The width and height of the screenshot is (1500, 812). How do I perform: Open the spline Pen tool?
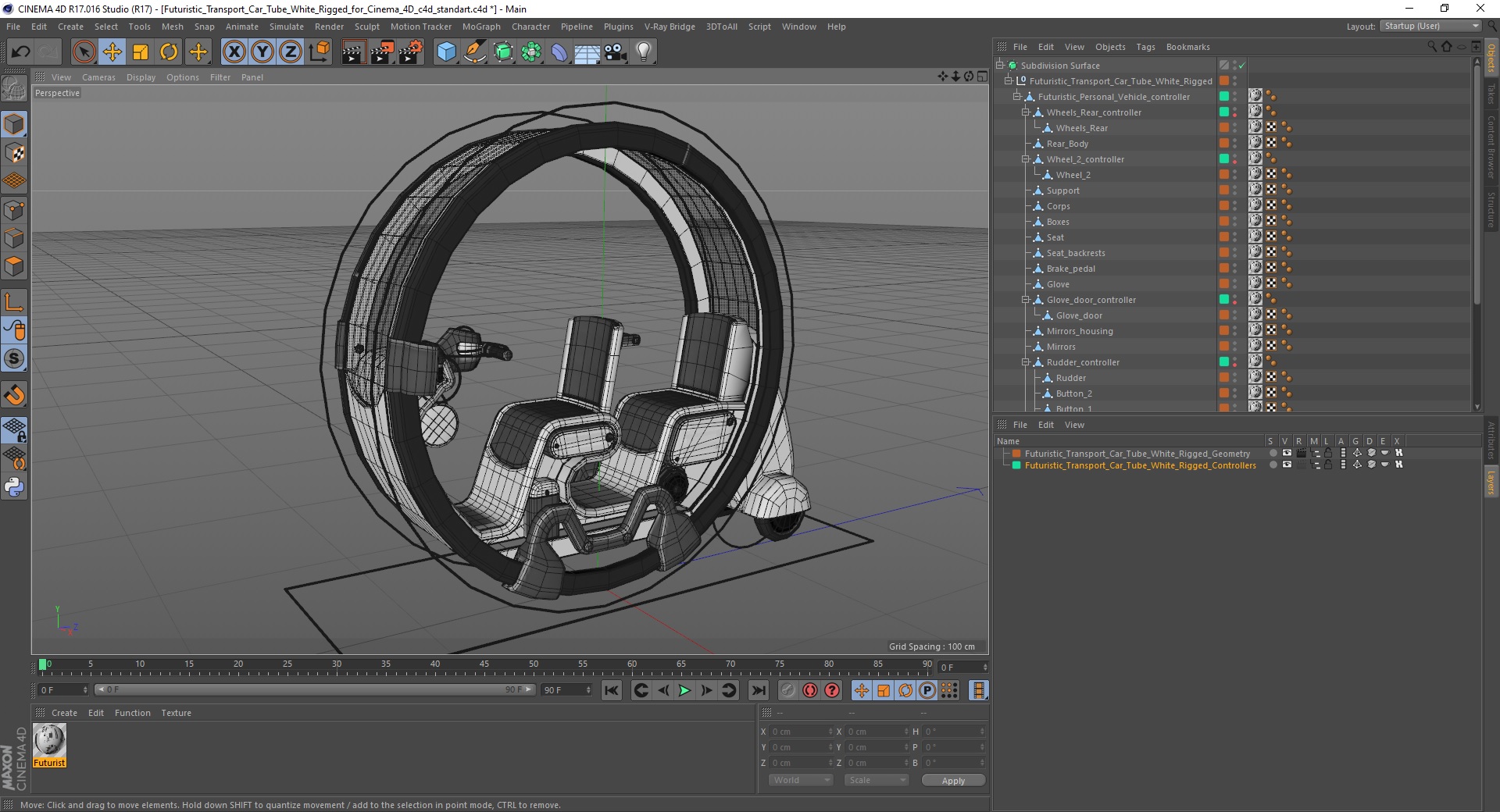(x=474, y=52)
